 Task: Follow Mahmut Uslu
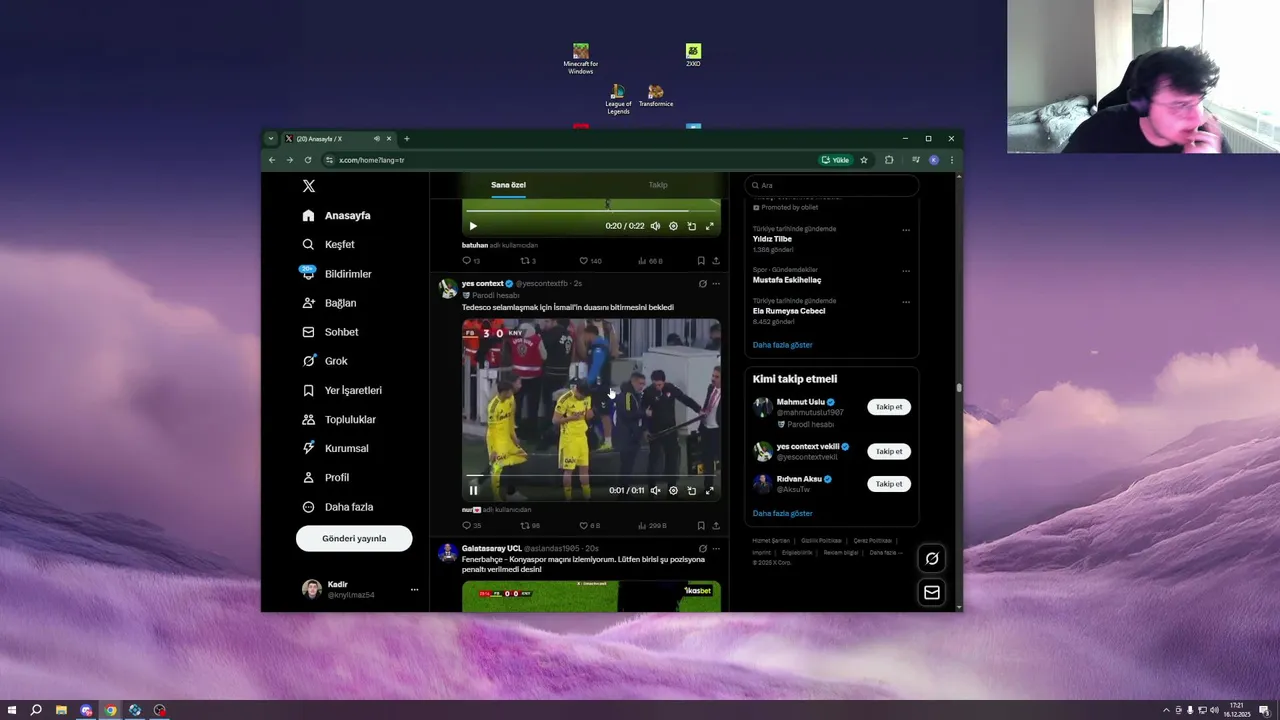coord(889,407)
